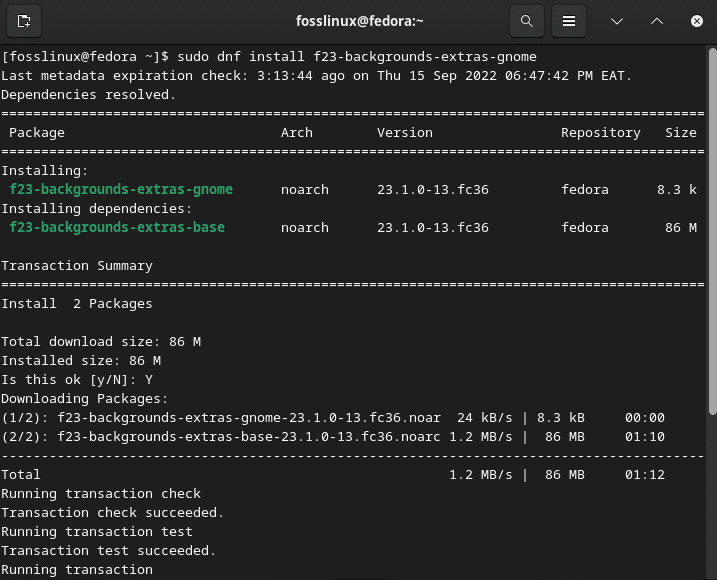Open the hamburger main menu
The image size is (717, 580).
(569, 21)
